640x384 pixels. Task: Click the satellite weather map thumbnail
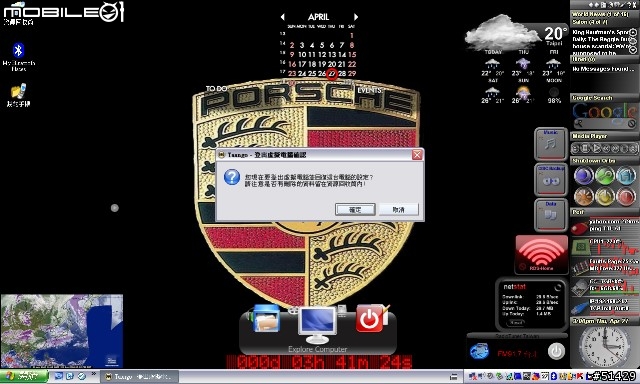pyautogui.click(x=62, y=331)
